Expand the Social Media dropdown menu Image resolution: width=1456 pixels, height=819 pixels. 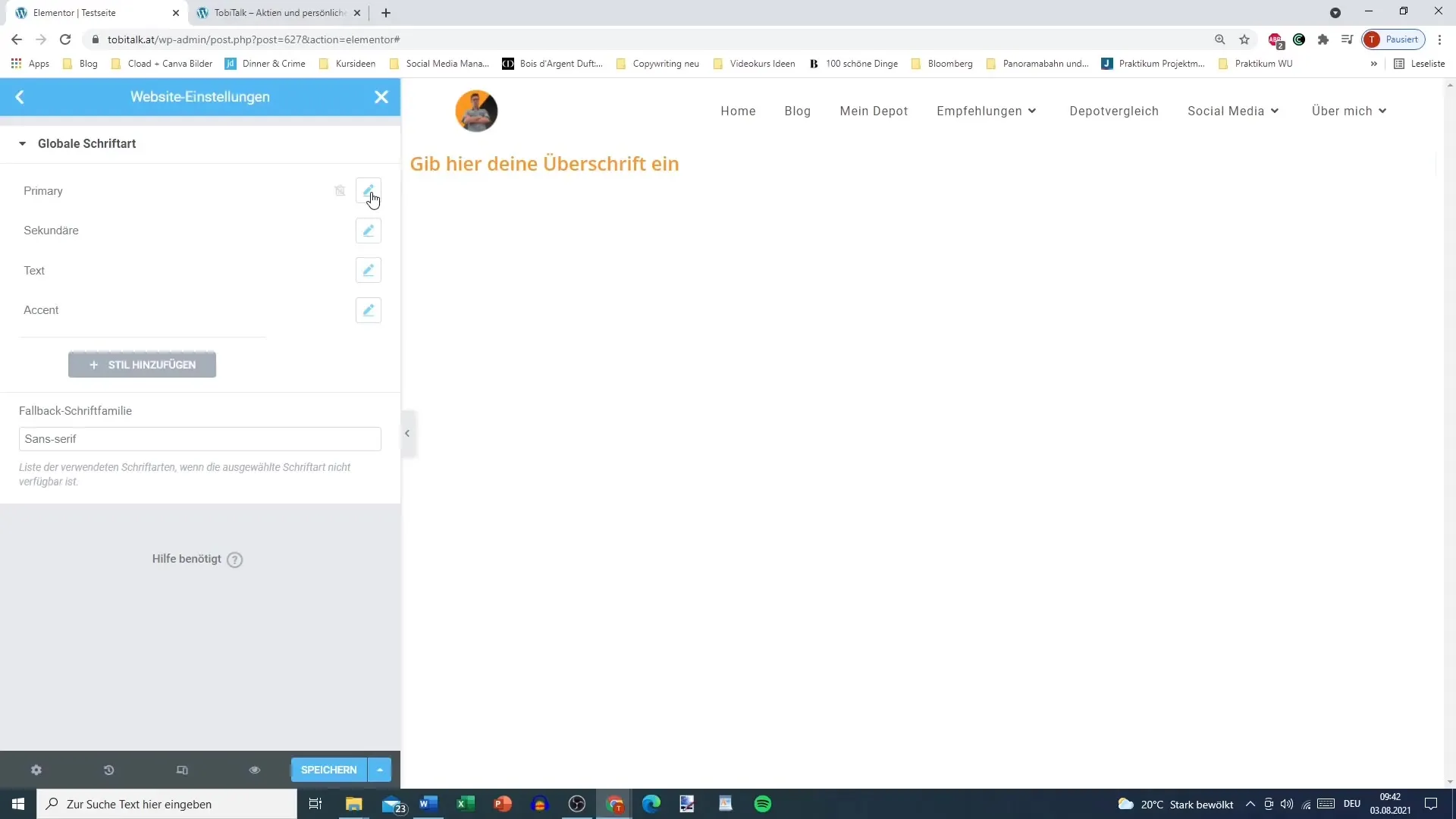pyautogui.click(x=1233, y=111)
